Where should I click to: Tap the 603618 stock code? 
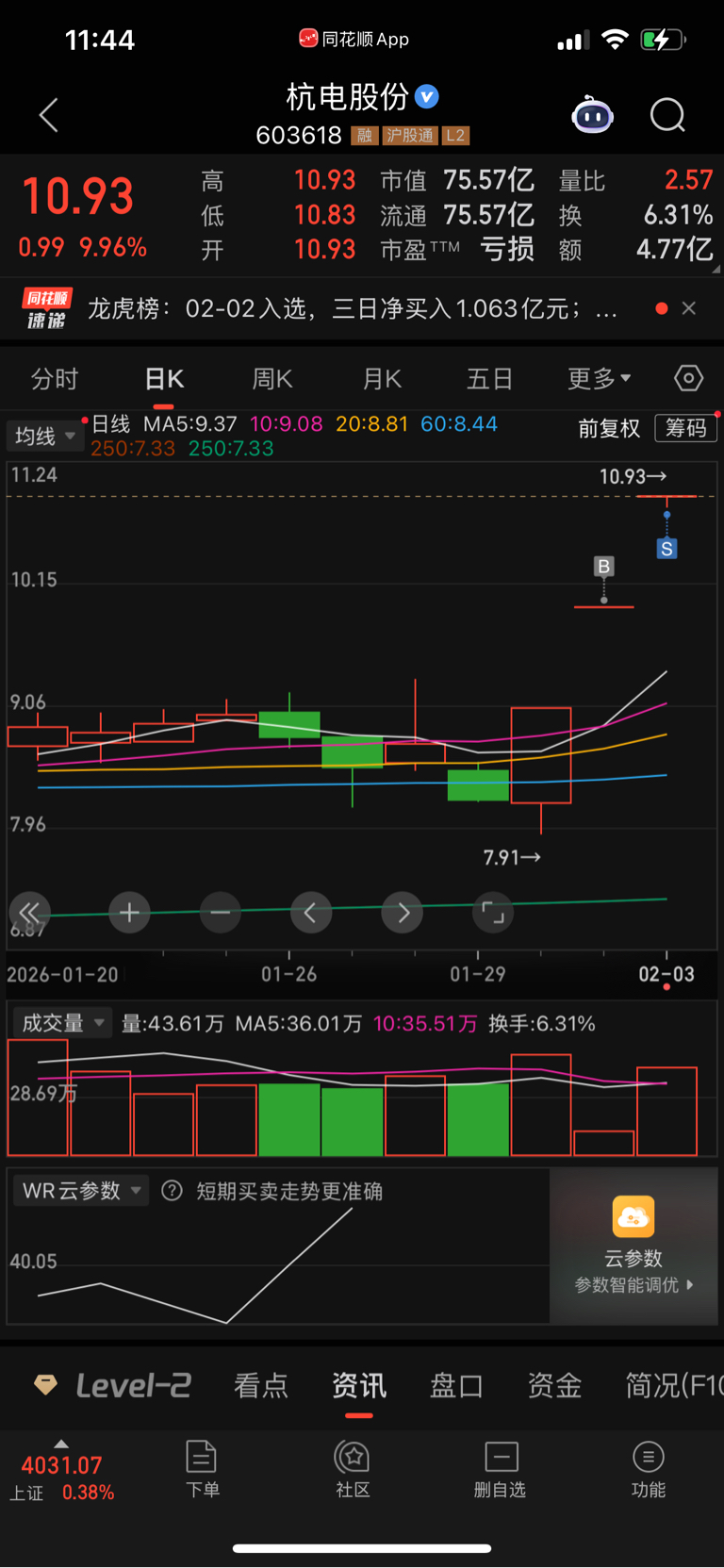[x=299, y=136]
